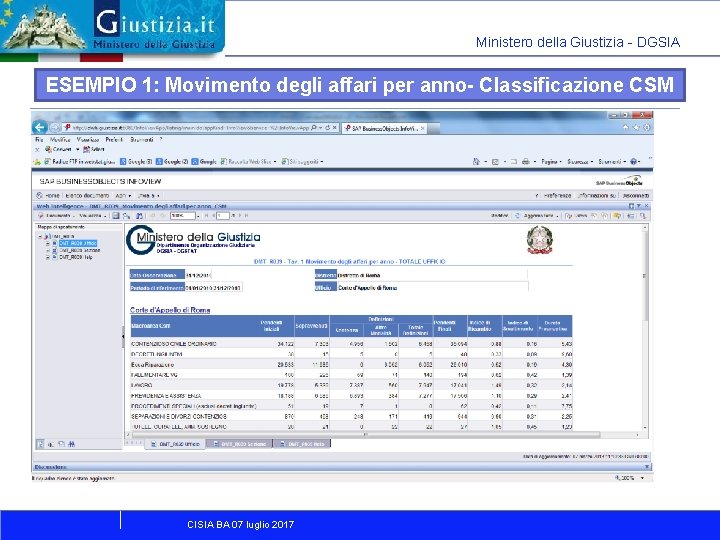Click the LAVORO row label
Viewport: 720px width, 540px height.
pos(141,385)
